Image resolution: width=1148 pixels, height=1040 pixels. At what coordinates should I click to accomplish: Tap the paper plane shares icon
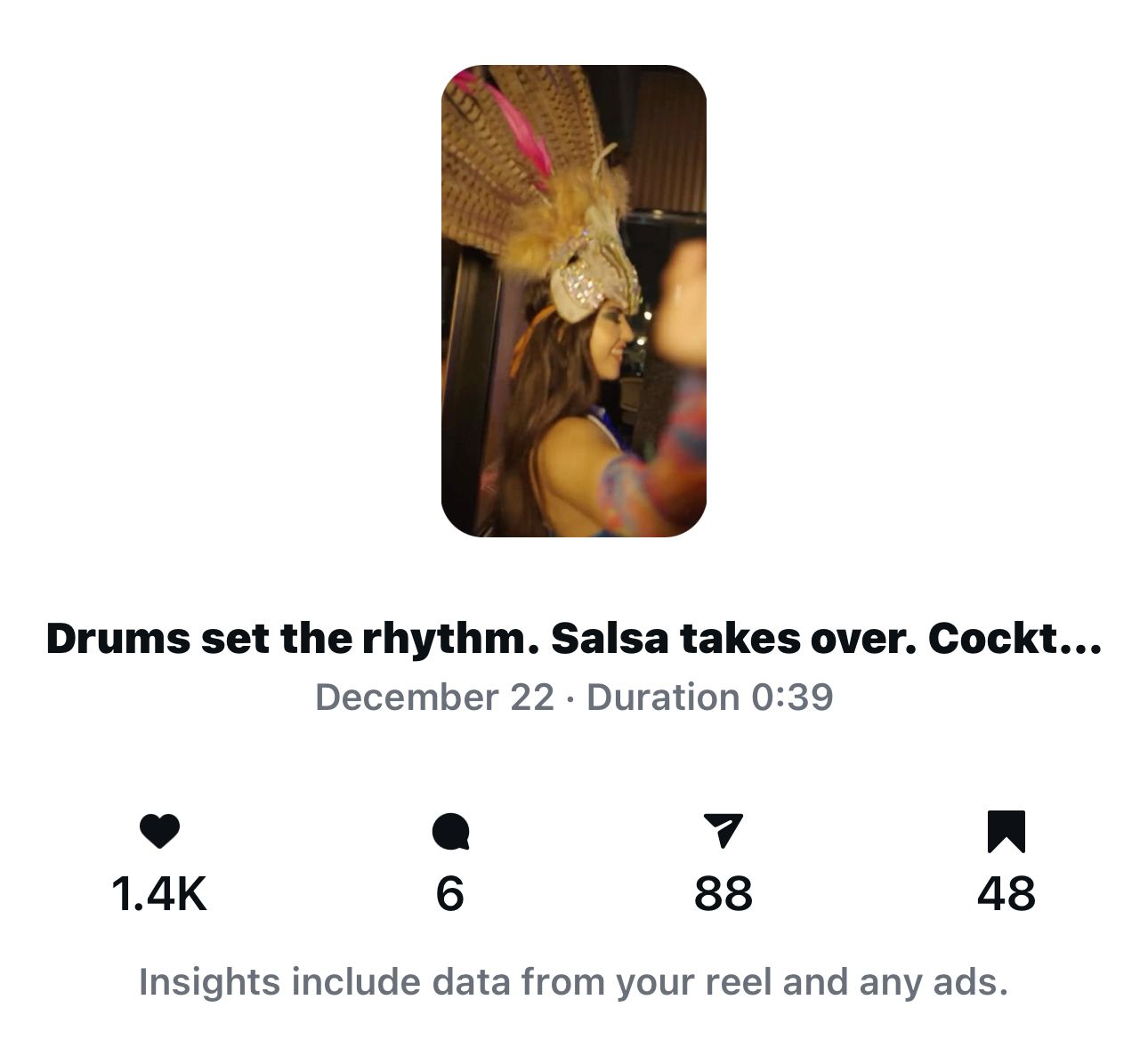tap(722, 830)
